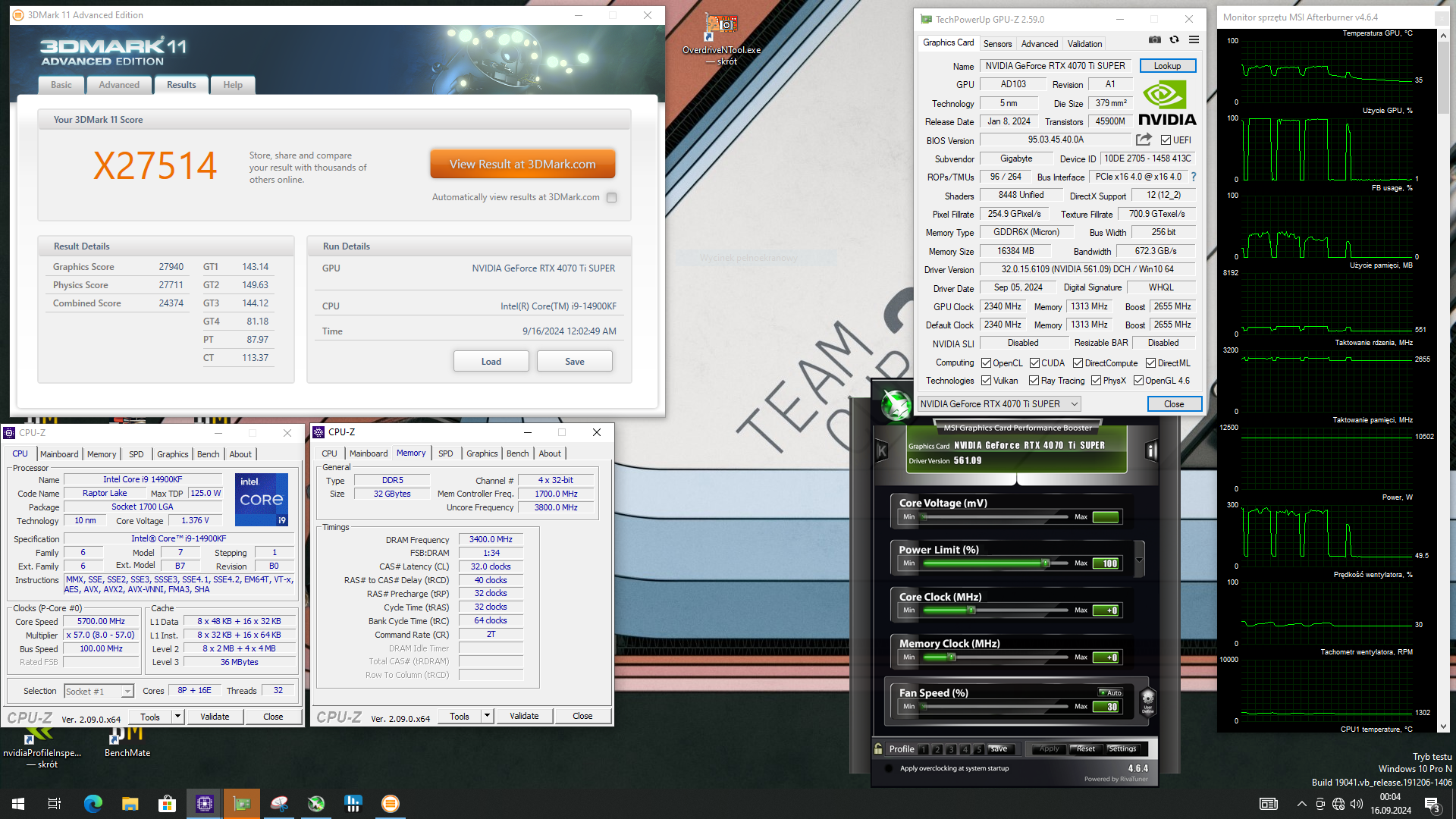Toggle the DirectML checkbox
The height and width of the screenshot is (819, 1456).
1150,363
